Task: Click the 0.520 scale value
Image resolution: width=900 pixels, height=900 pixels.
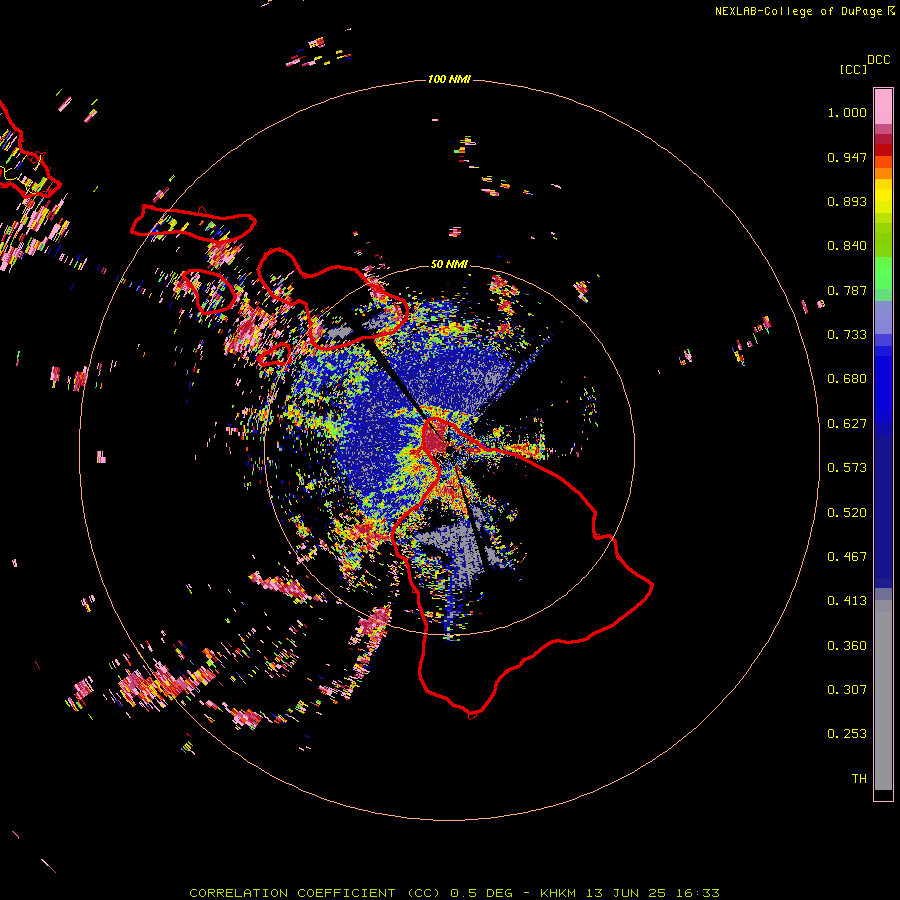Action: [847, 513]
